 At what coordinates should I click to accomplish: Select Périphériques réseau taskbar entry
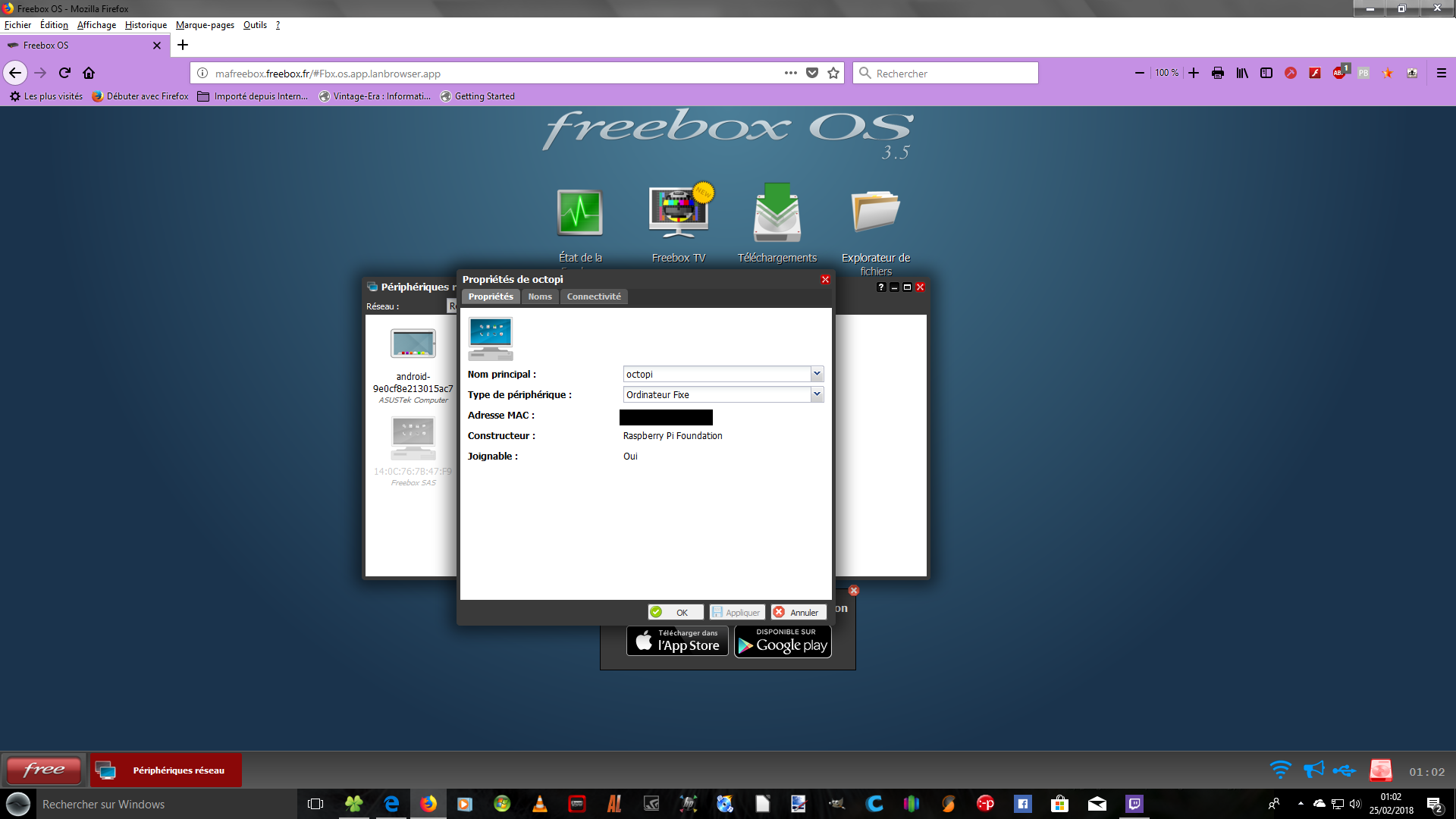(x=166, y=770)
